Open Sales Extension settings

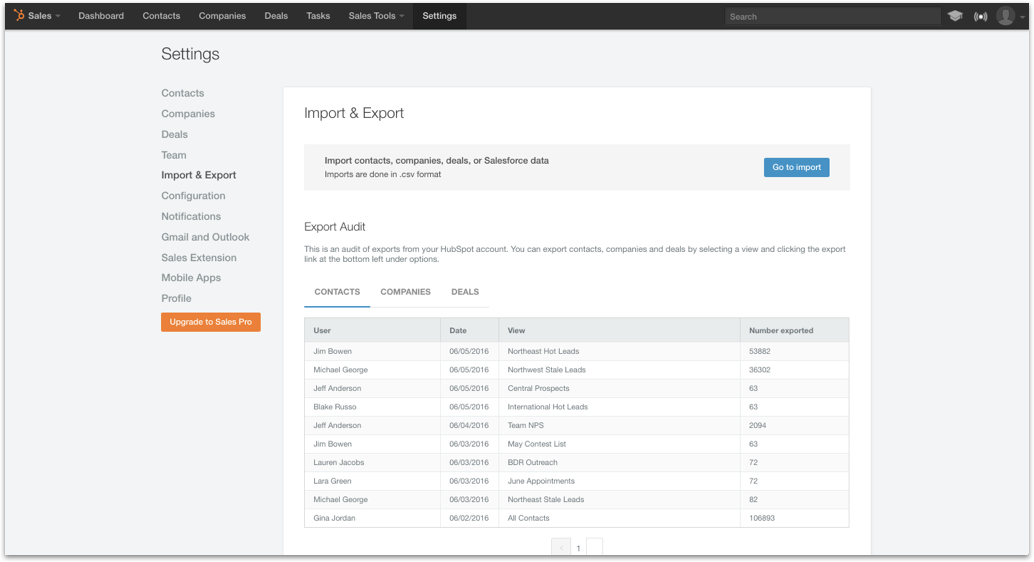[198, 257]
